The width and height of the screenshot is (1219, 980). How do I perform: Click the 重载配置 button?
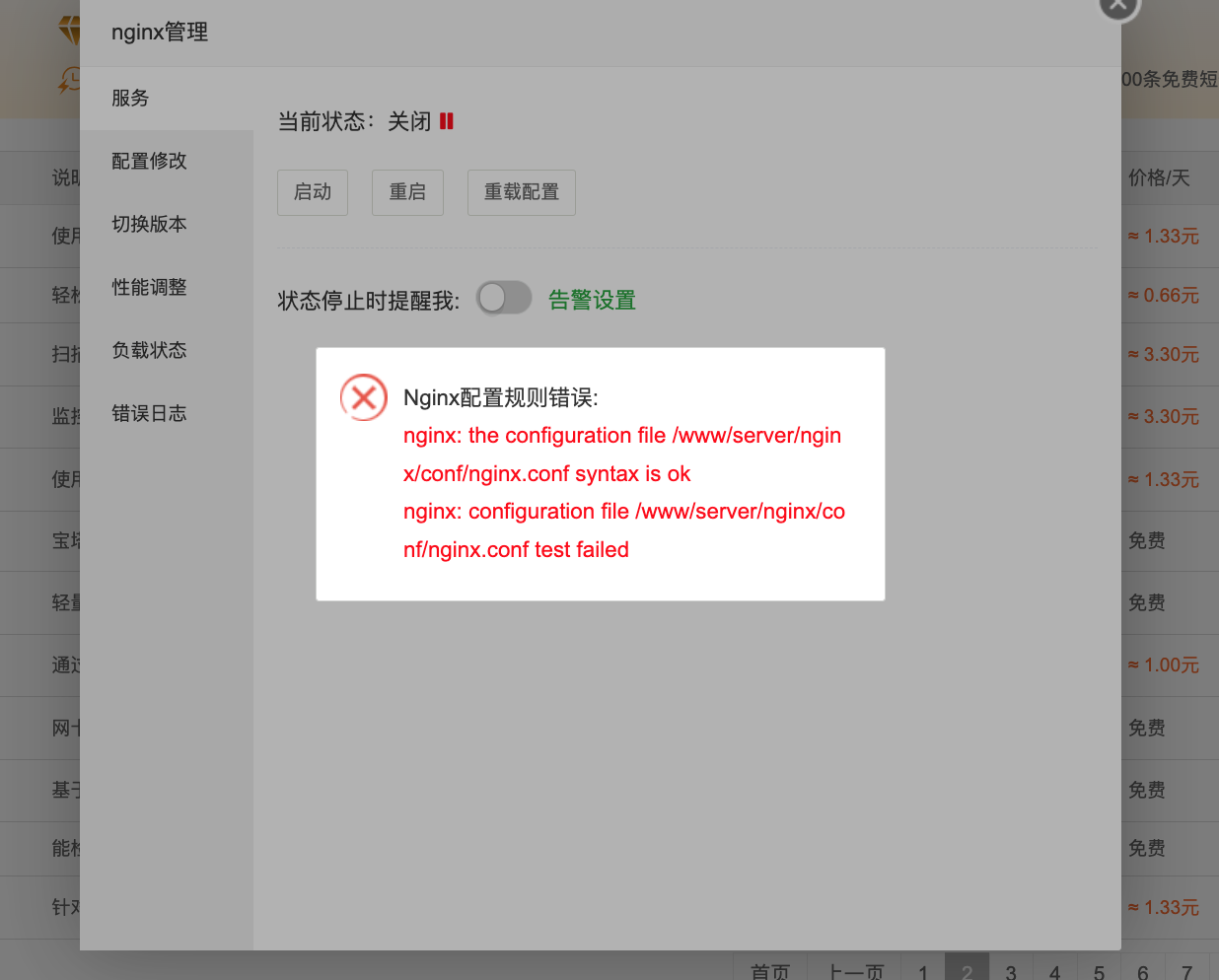(522, 192)
